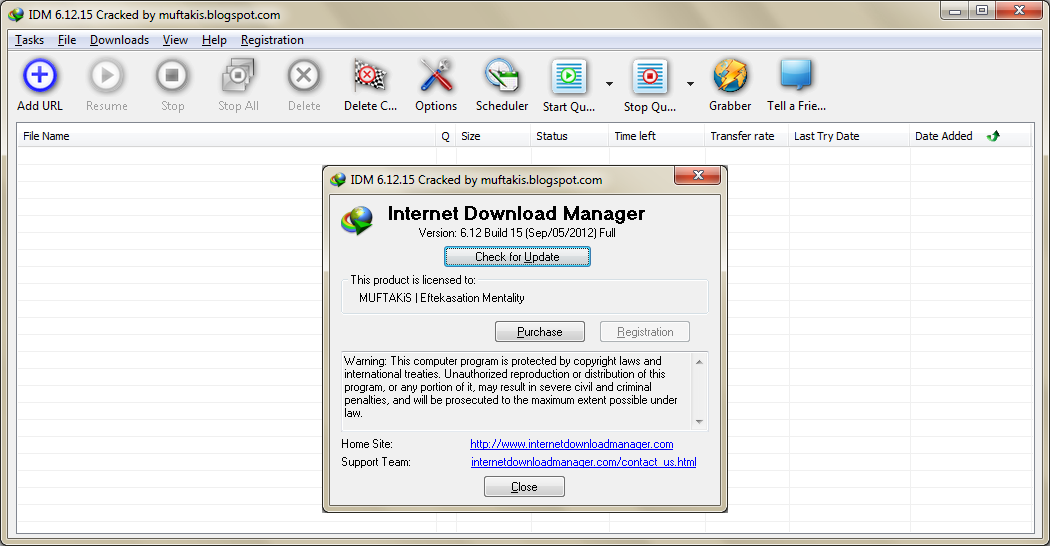Open the Help menu
Image resolution: width=1050 pixels, height=546 pixels.
coord(214,40)
